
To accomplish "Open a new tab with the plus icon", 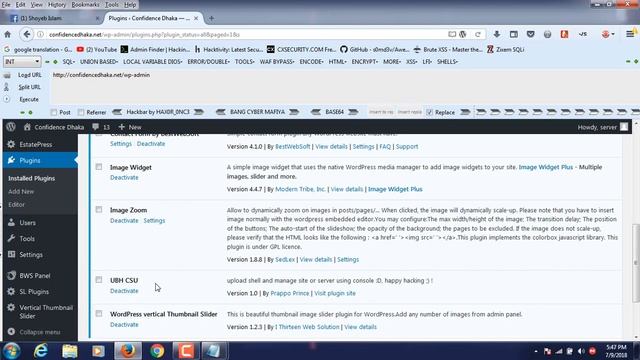I will tap(211, 18).
